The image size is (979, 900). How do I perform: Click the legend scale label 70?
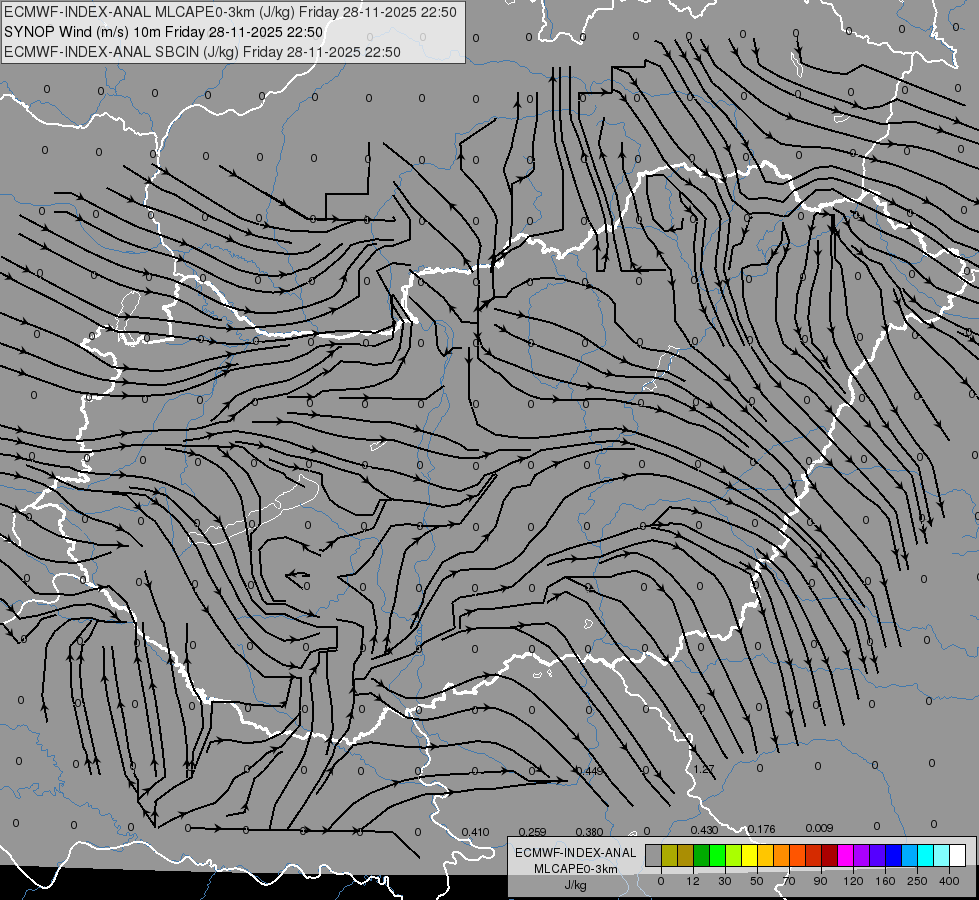pos(789,881)
